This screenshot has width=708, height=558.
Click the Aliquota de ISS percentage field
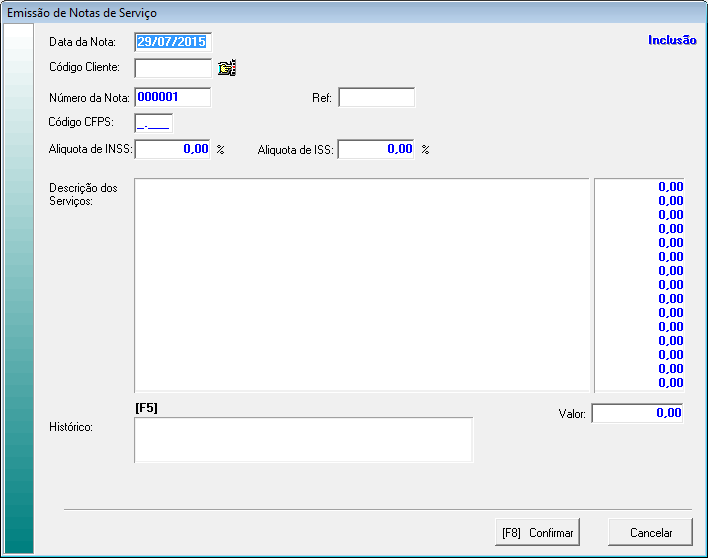point(376,149)
